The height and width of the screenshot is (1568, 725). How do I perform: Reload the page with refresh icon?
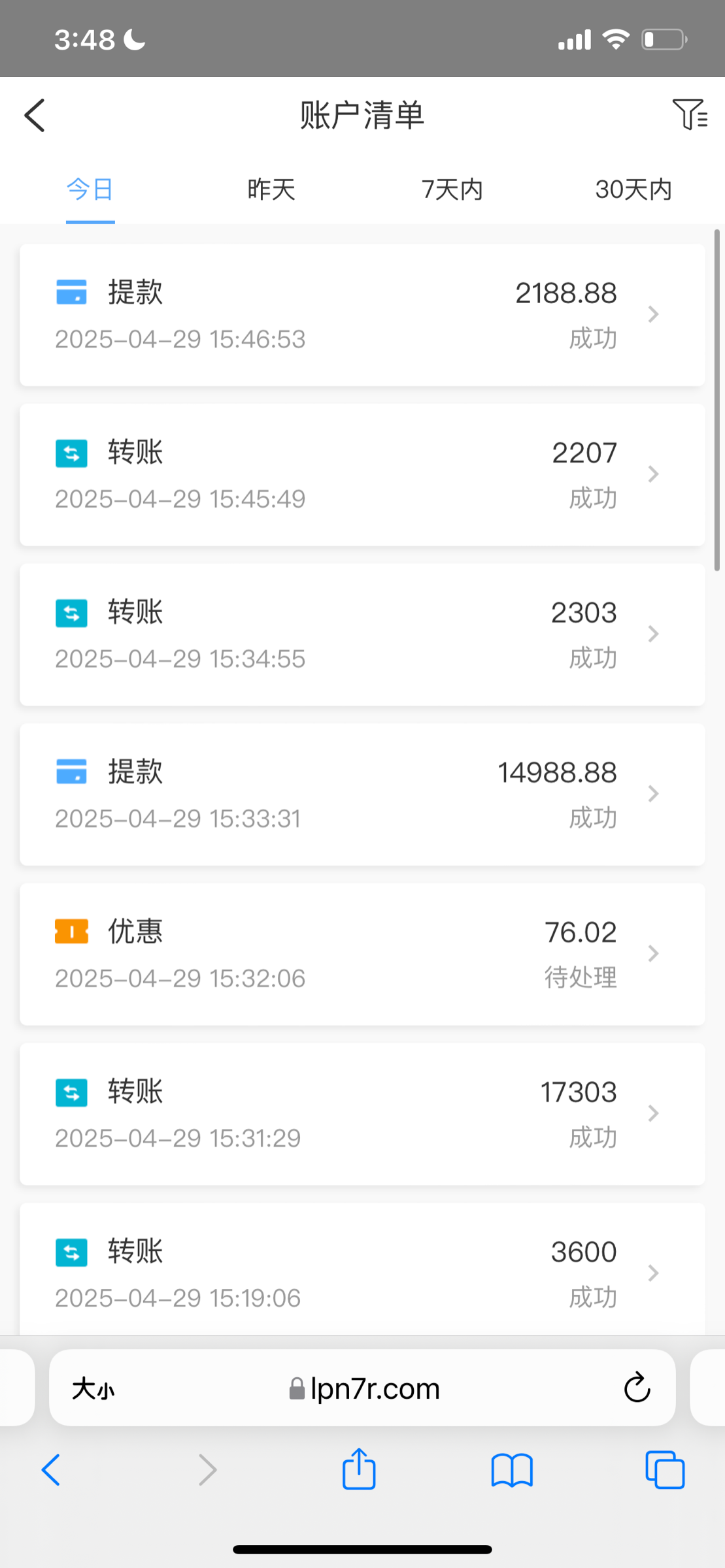pyautogui.click(x=637, y=1388)
